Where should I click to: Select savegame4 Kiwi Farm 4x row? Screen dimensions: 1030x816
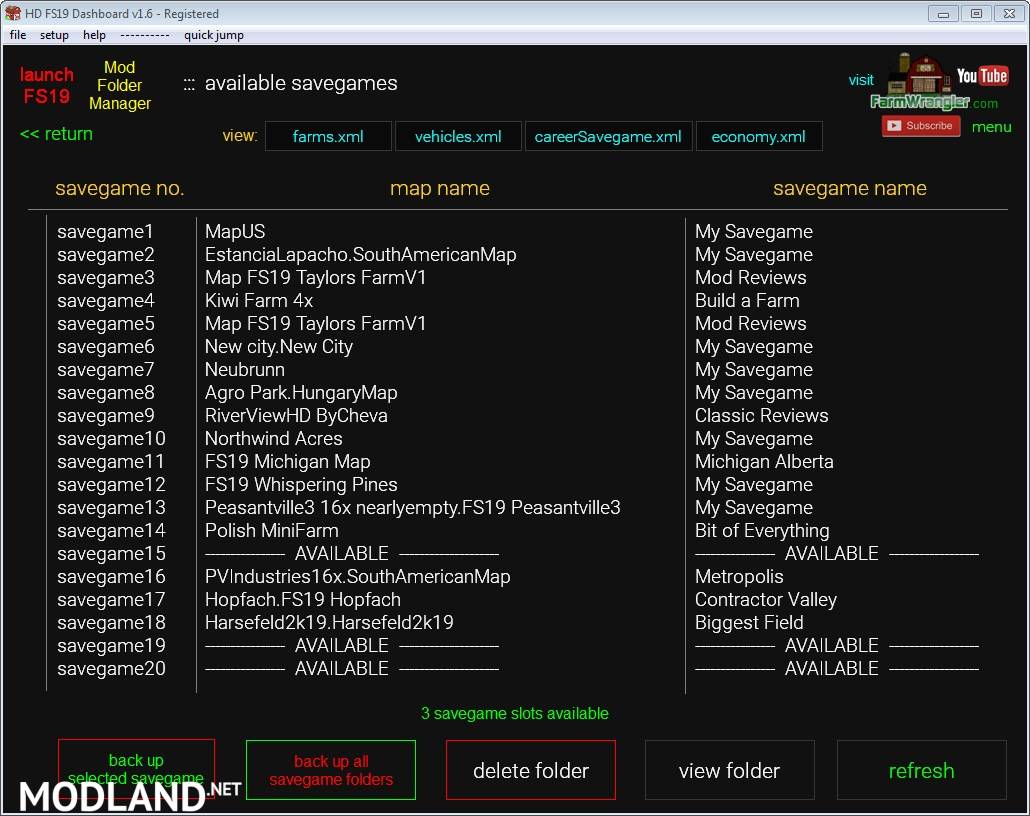pyautogui.click(x=259, y=300)
